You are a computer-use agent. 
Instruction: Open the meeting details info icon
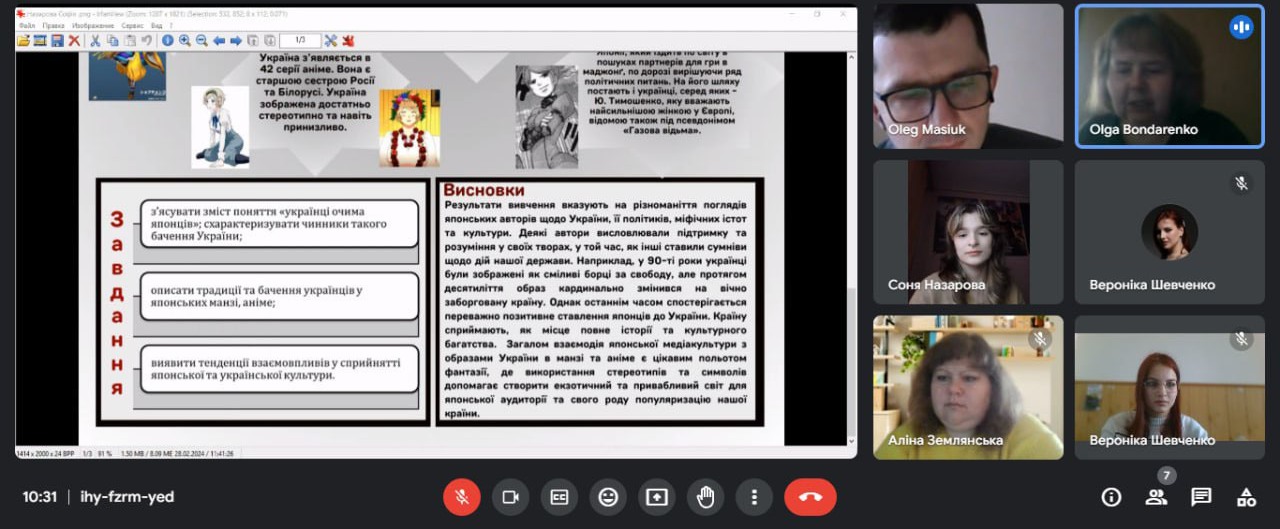tap(1111, 497)
